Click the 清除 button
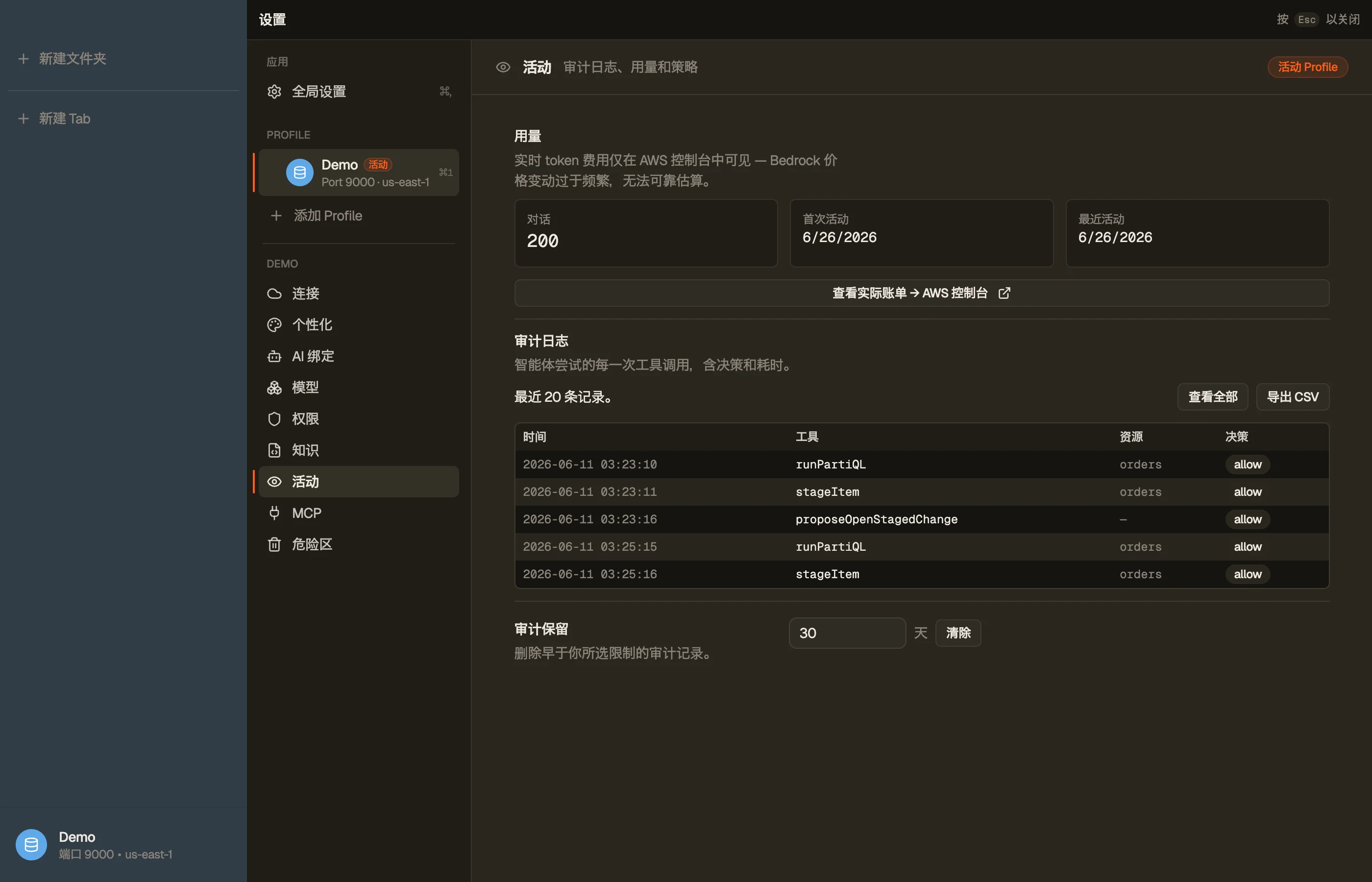1372x882 pixels. 958,633
